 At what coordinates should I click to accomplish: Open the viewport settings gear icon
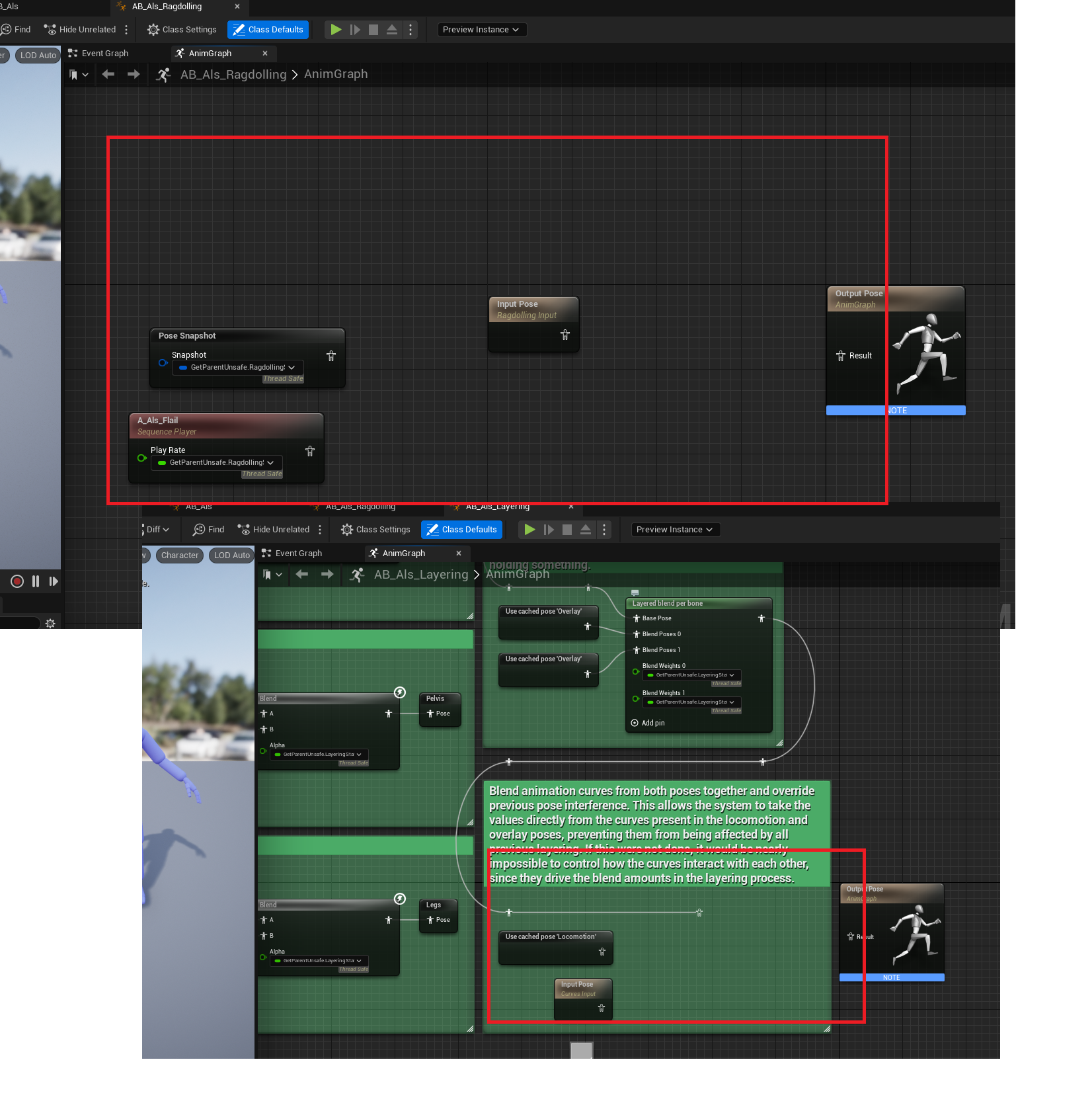50,622
